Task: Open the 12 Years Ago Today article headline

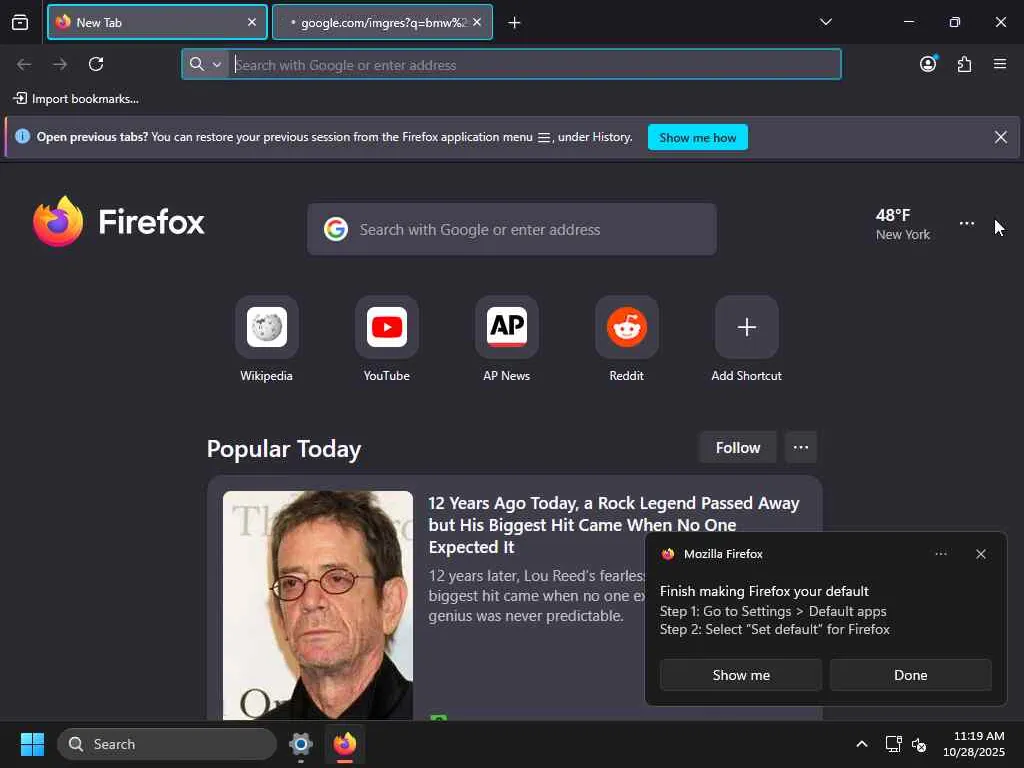Action: click(614, 525)
